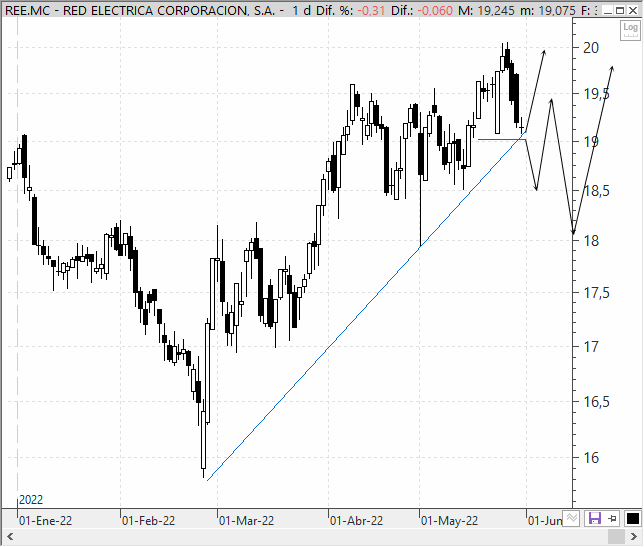The width and height of the screenshot is (644, 547).
Task: Close the REE.MC chart window
Action: pyautogui.click(x=633, y=10)
